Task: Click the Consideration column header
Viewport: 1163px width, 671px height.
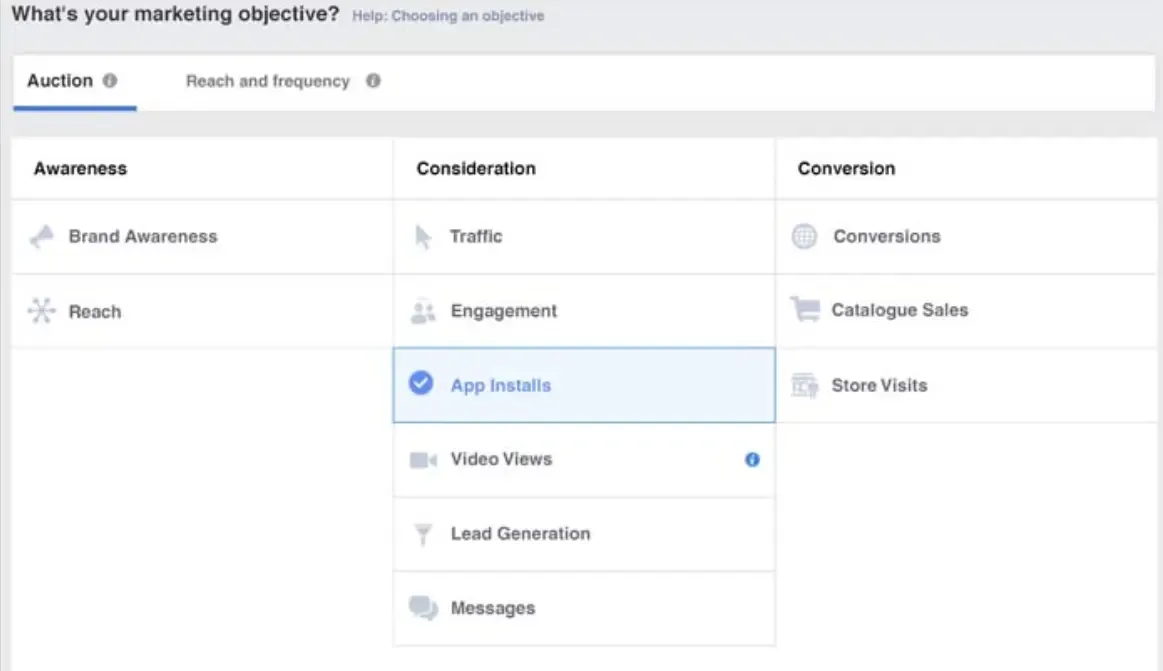Action: point(476,168)
